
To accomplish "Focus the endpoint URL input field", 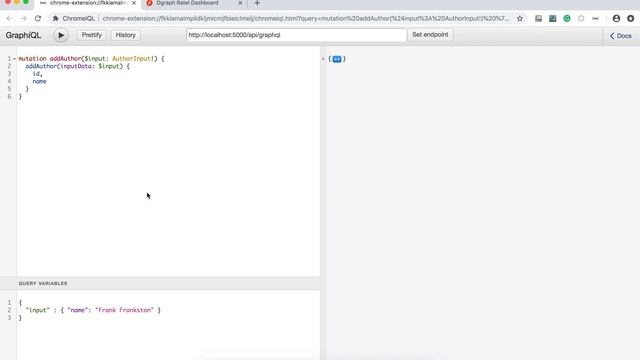I will 296,35.
